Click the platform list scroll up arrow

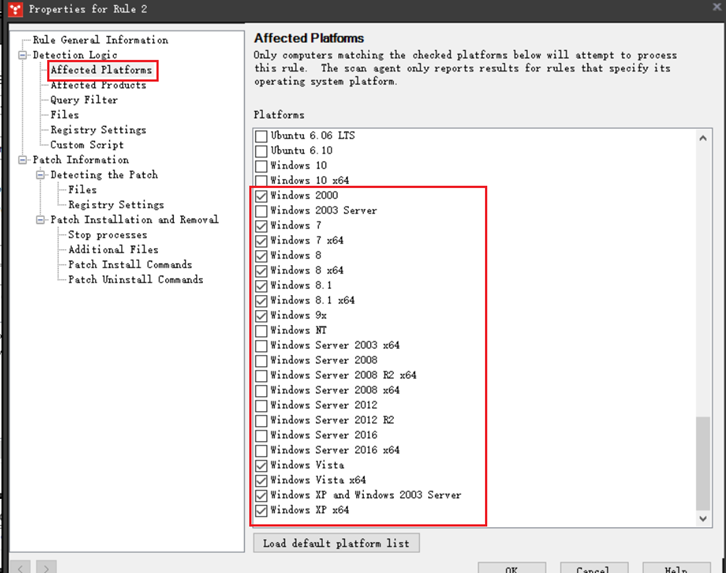703,139
